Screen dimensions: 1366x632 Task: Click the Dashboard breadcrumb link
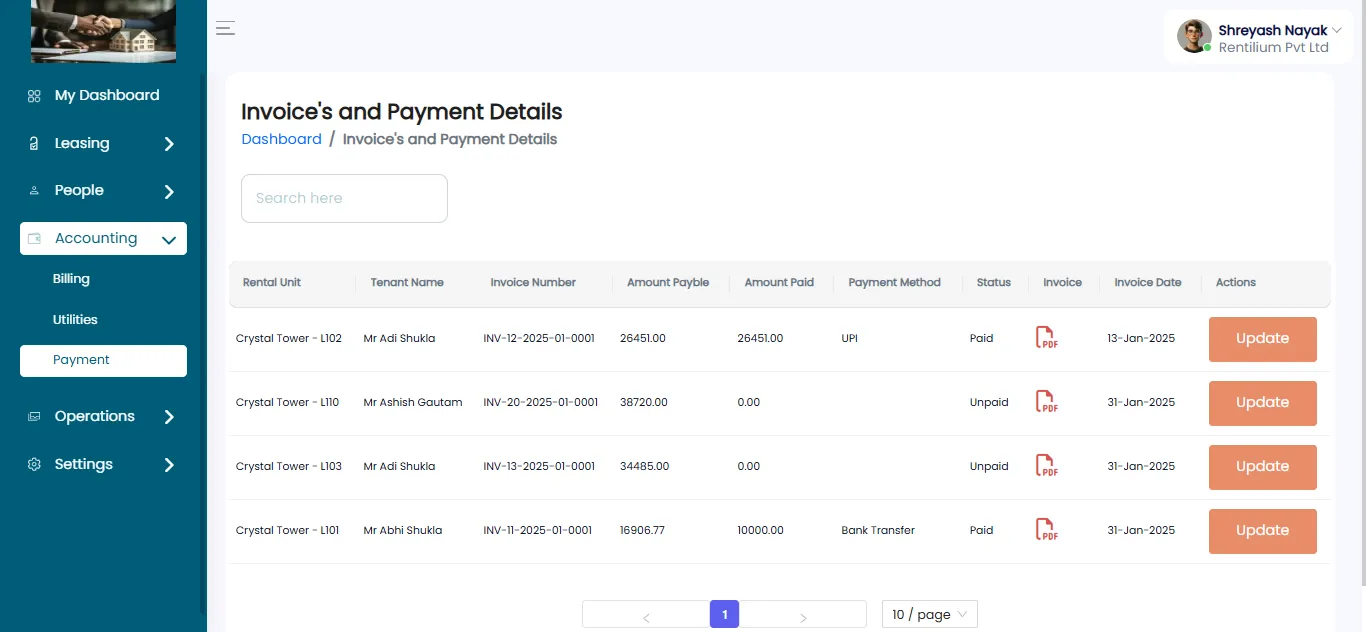[281, 139]
